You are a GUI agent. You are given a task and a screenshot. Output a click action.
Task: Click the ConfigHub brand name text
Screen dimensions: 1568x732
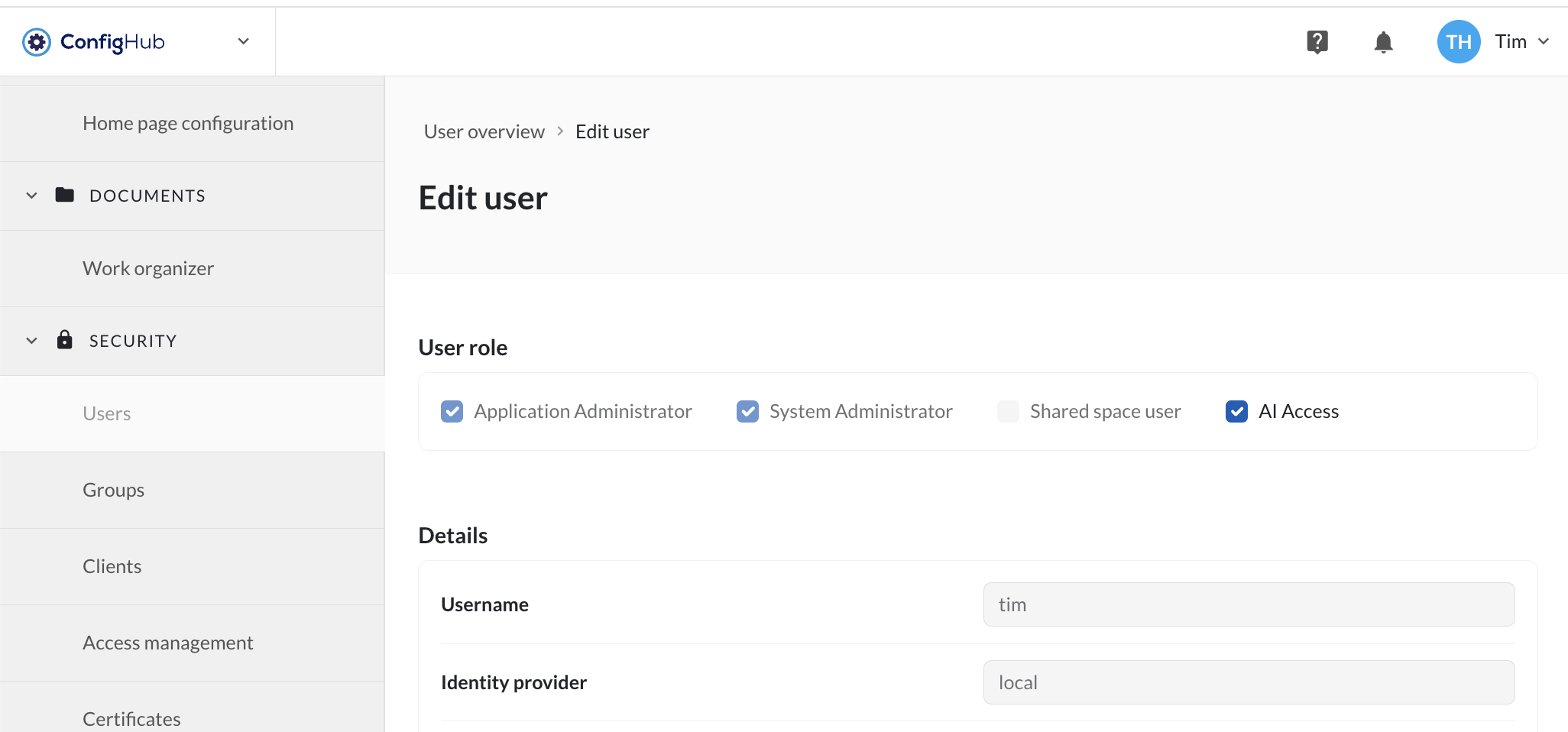point(112,42)
